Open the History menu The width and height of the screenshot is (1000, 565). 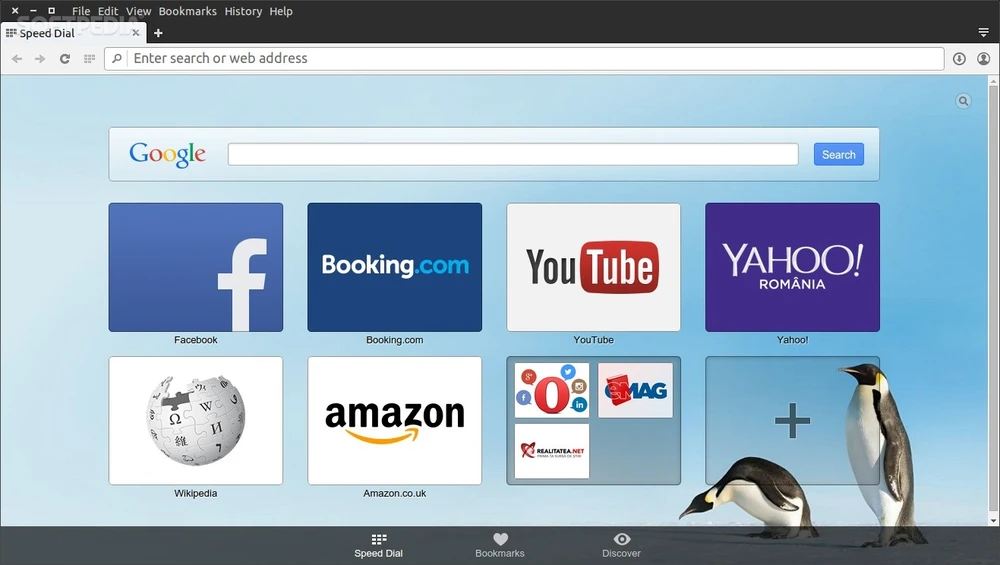pos(243,11)
